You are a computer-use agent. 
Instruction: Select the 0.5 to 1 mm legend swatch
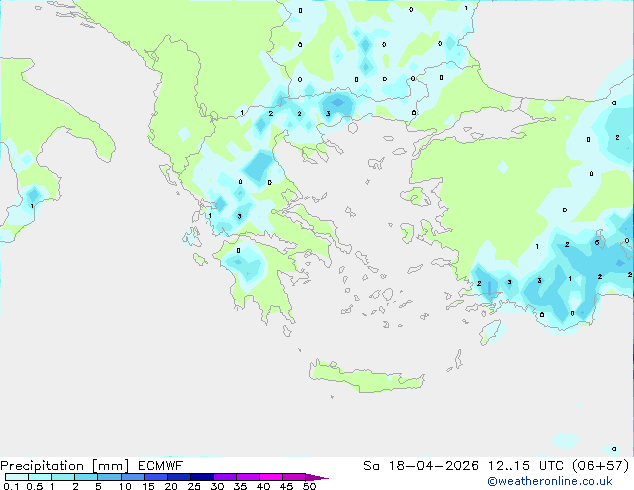point(40,477)
